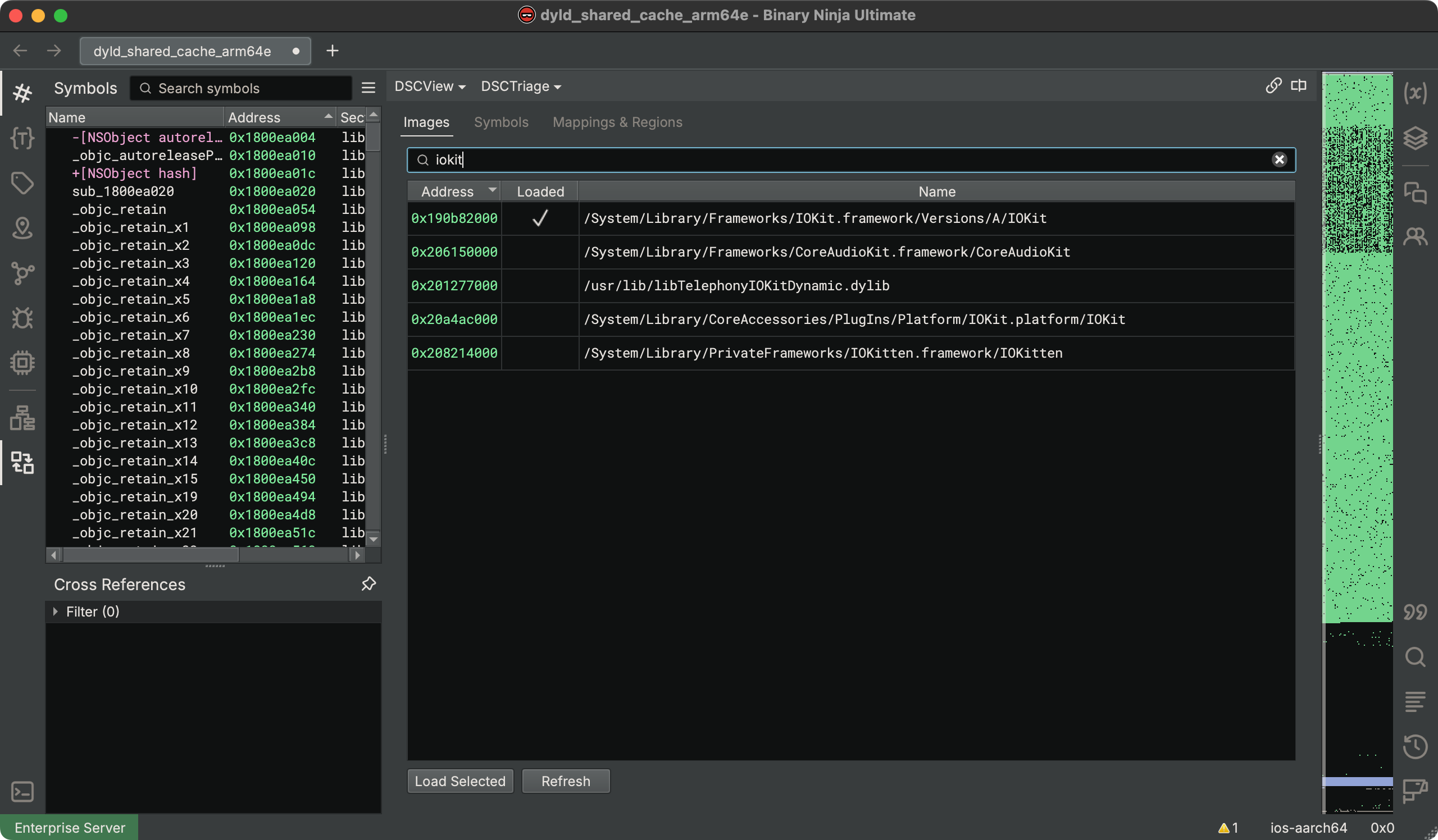Open the History clock icon

pyautogui.click(x=1415, y=746)
